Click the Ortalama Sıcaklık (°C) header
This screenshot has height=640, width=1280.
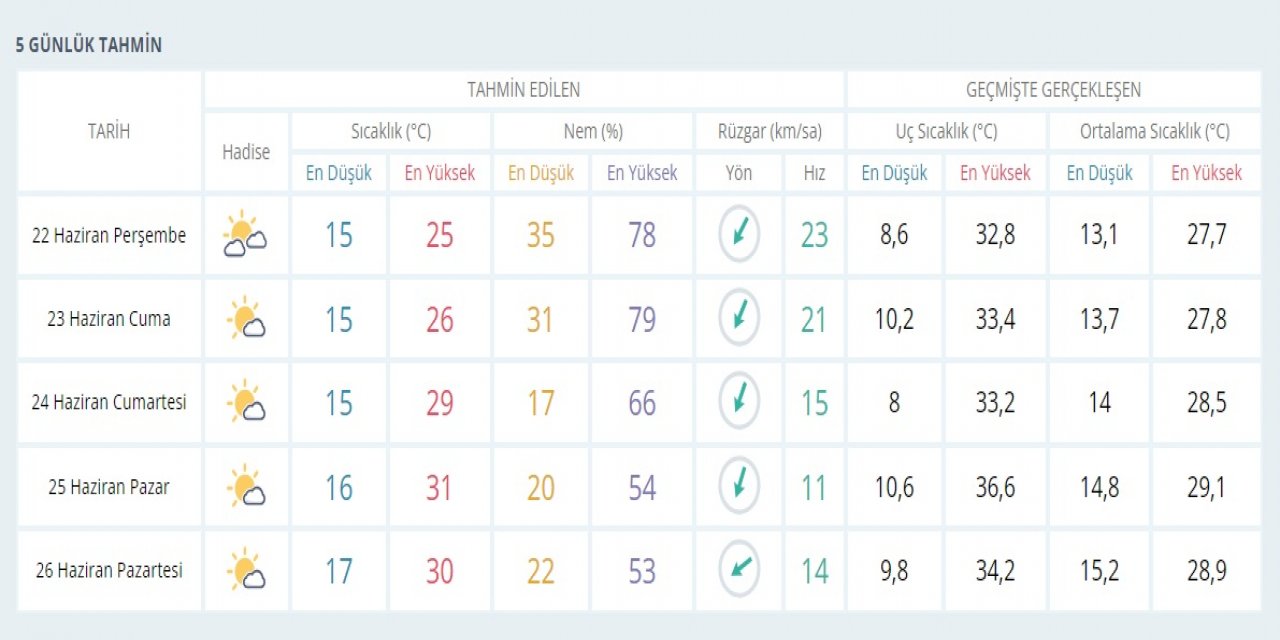click(1154, 131)
